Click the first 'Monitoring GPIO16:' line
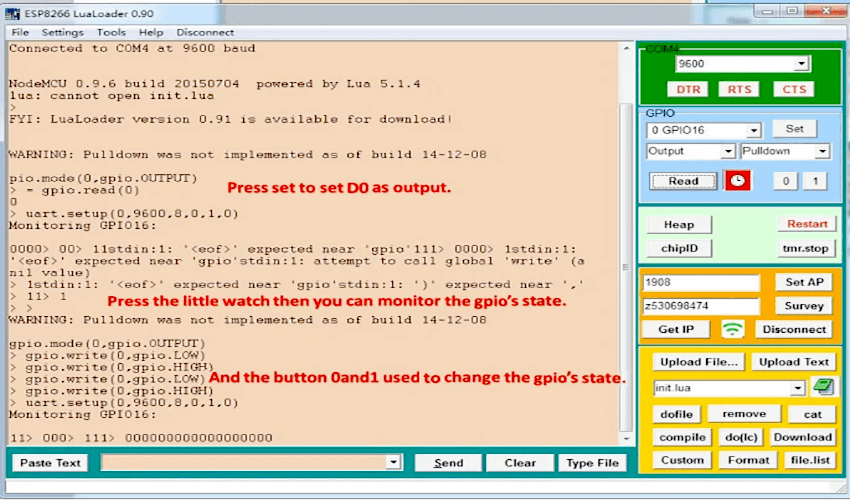 82,226
